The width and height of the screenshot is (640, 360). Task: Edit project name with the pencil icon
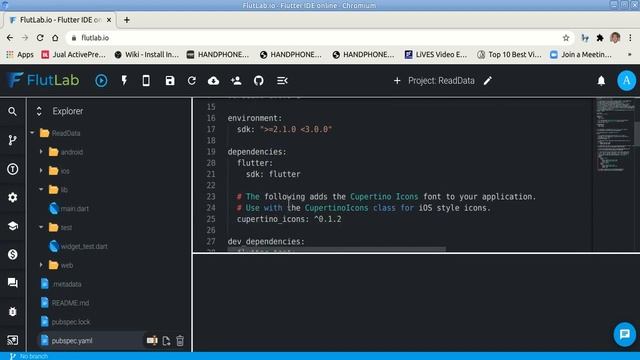click(488, 81)
